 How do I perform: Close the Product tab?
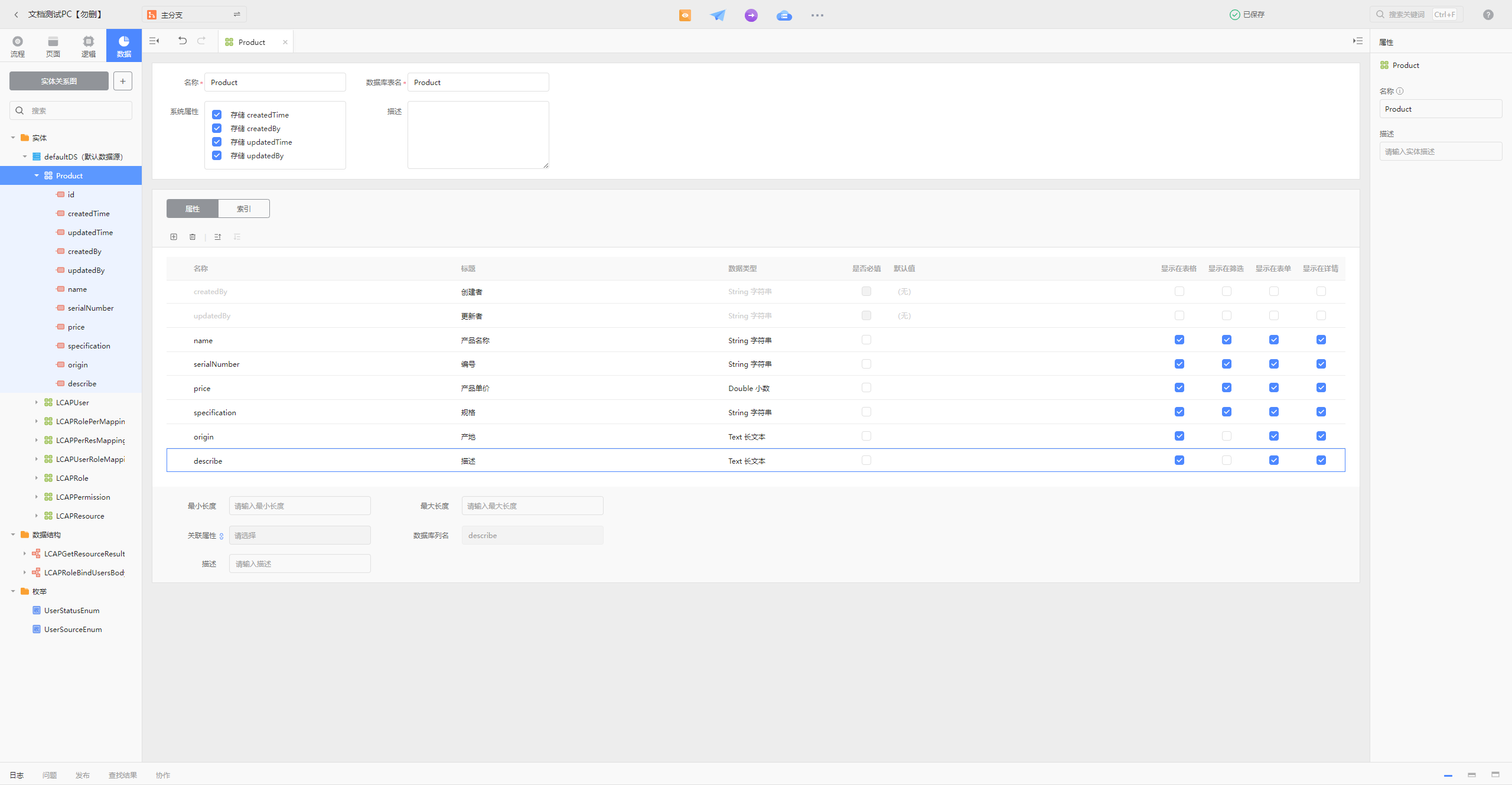(x=285, y=42)
